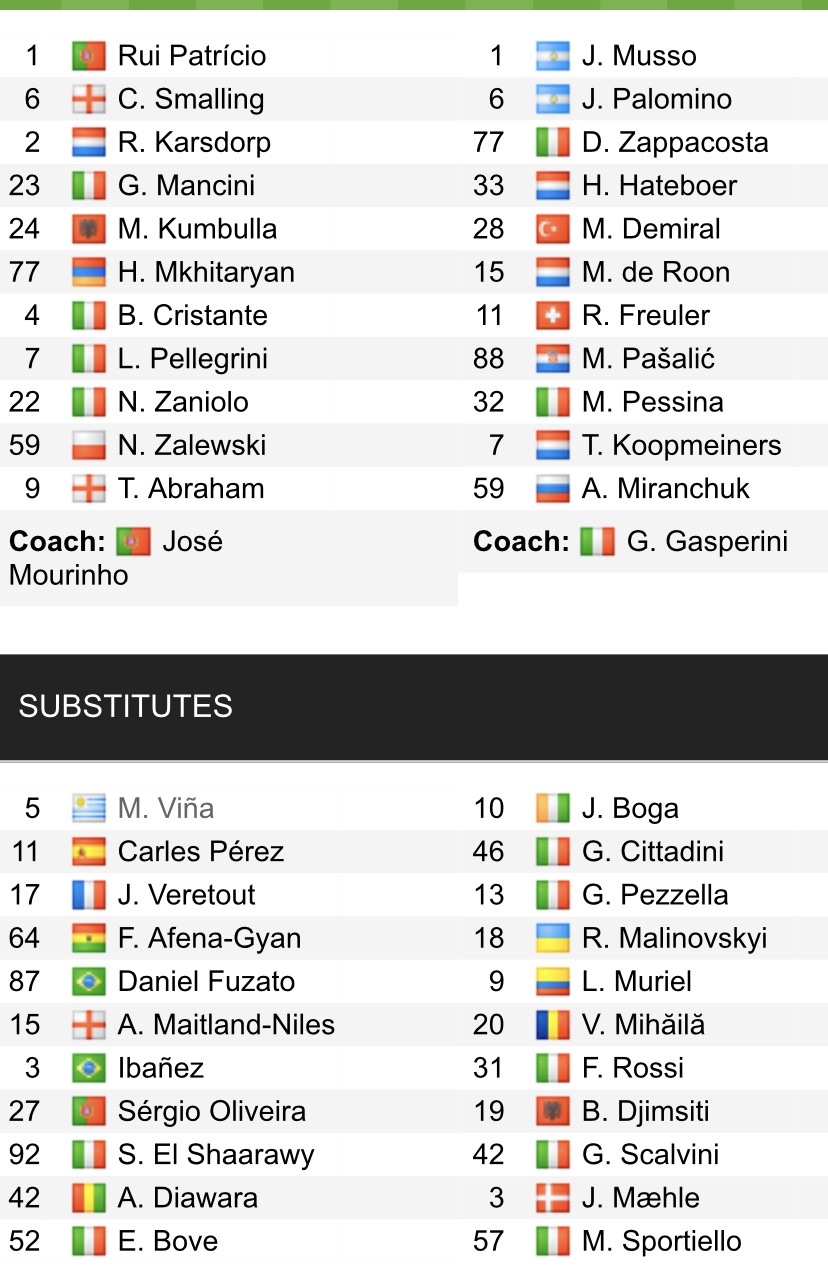Click Brazil flag next to Daniel Fuzato
The width and height of the screenshot is (828, 1279).
(x=89, y=981)
